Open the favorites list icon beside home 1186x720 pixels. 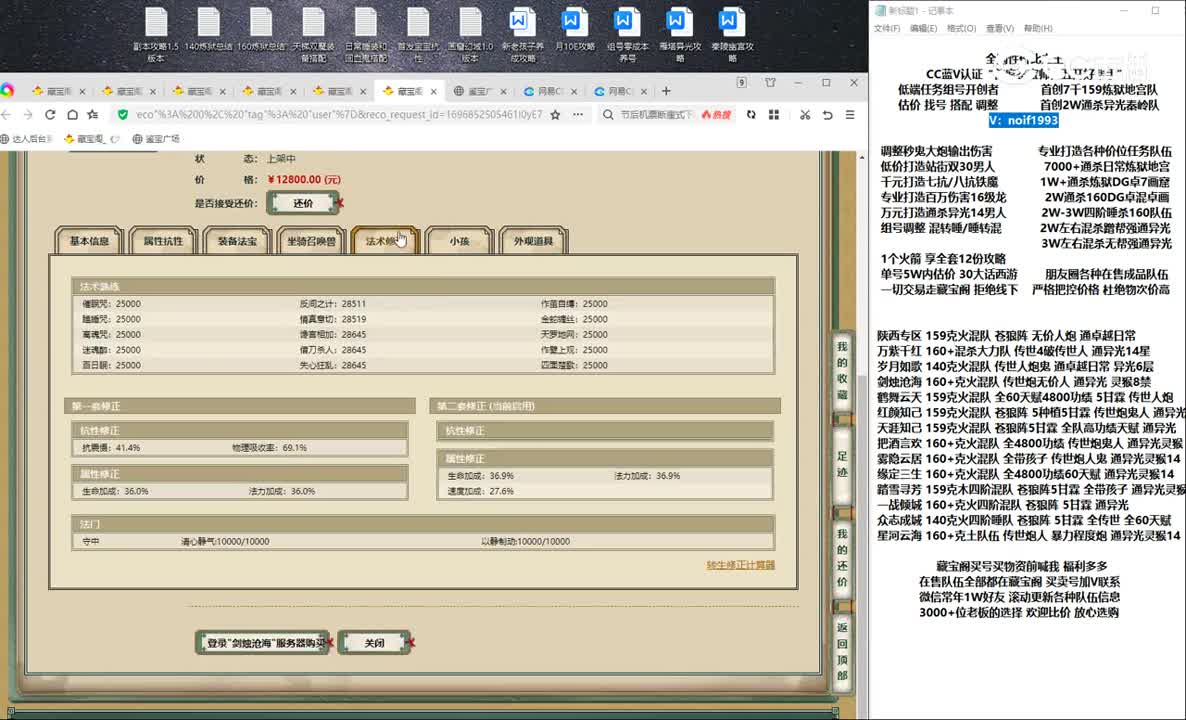coord(93,115)
